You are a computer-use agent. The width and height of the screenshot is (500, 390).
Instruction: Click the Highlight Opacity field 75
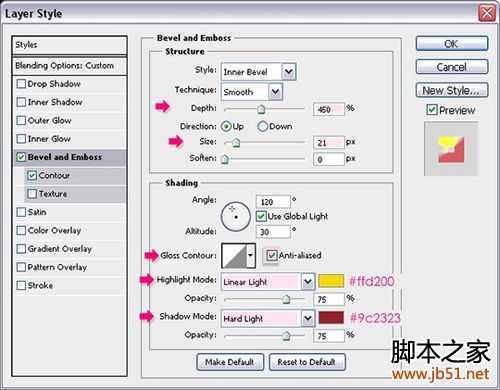(328, 299)
